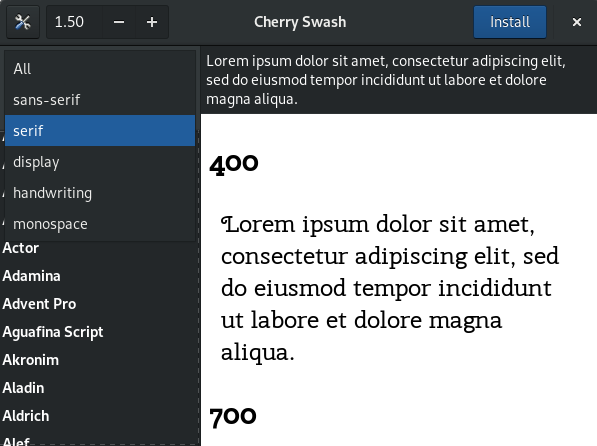Open the tools settings wrench icon

(23, 22)
